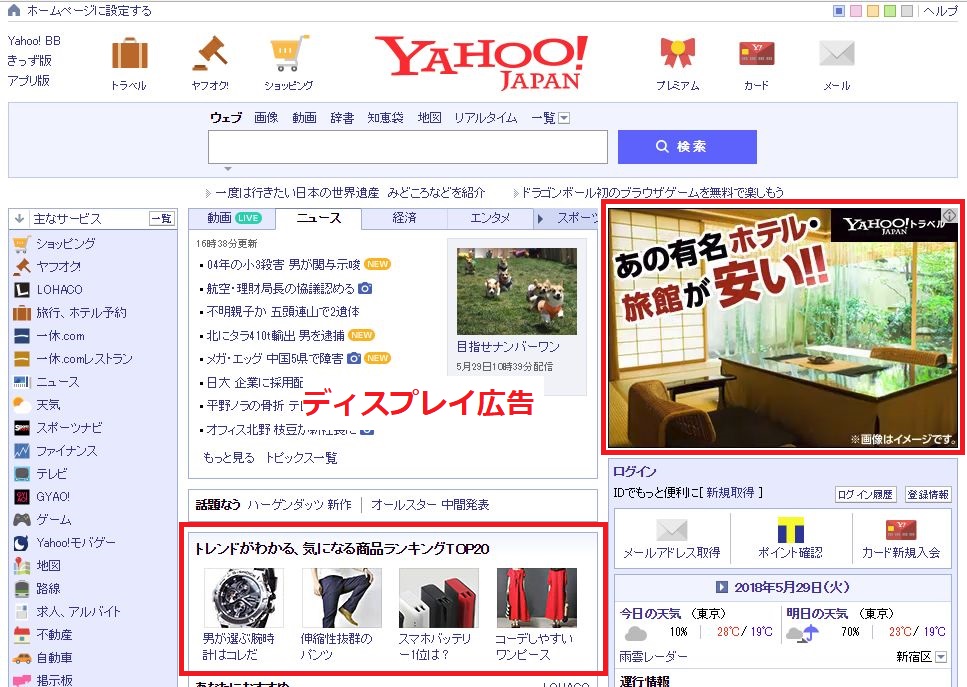Viewport: 967px width, 687px height.
Task: Click the Yahoo! JAPAN logo
Action: (x=481, y=62)
